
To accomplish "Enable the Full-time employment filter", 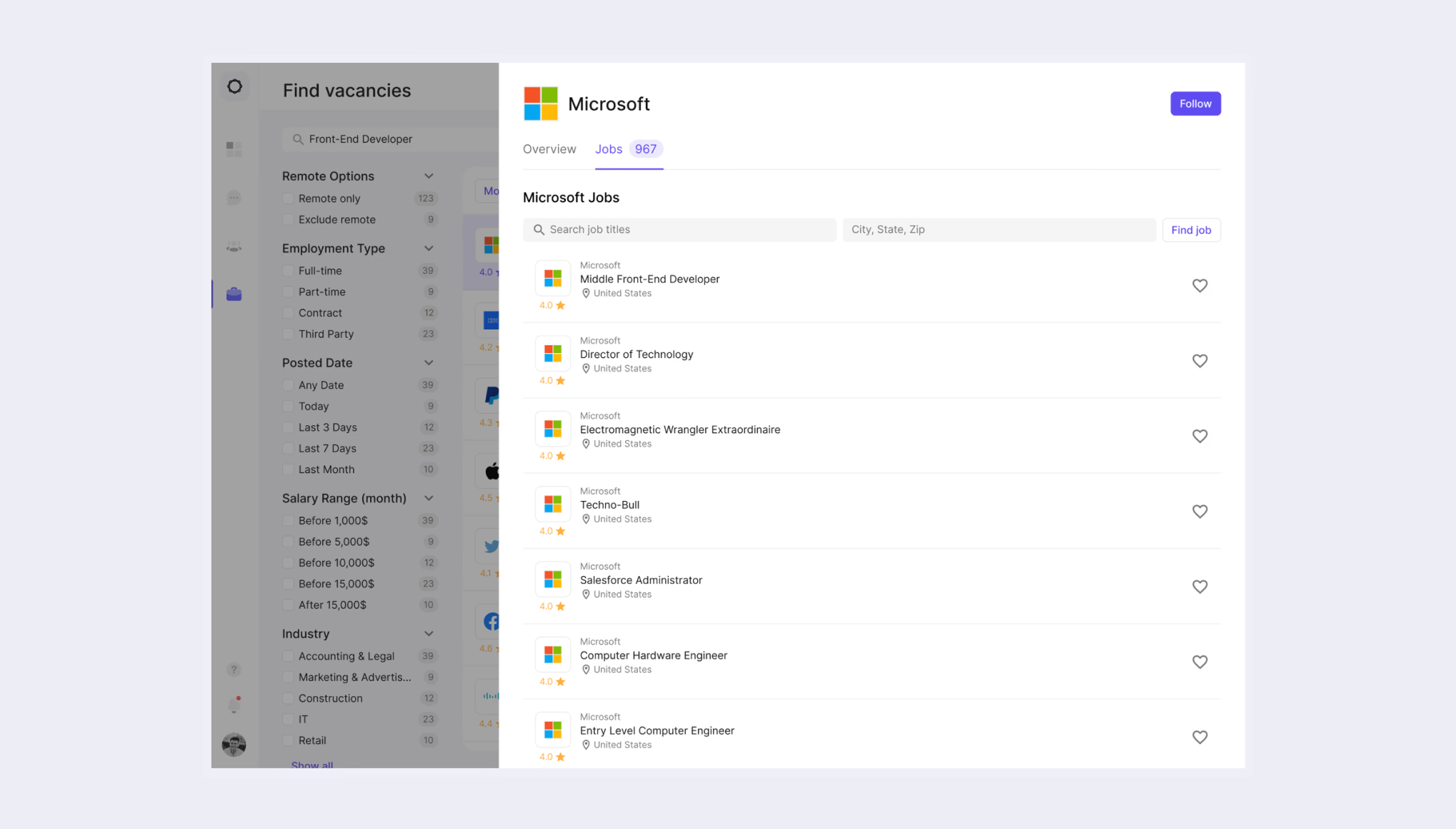I will tap(288, 271).
